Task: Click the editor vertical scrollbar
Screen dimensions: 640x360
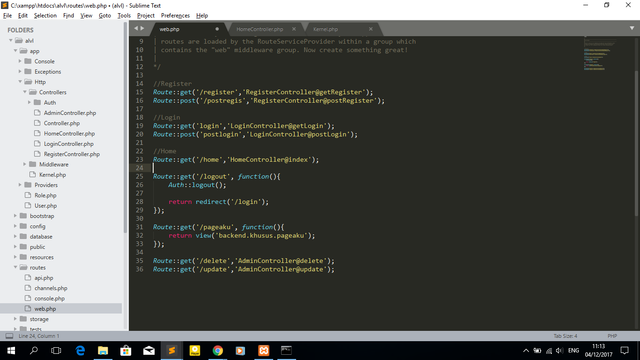Action: click(637, 143)
